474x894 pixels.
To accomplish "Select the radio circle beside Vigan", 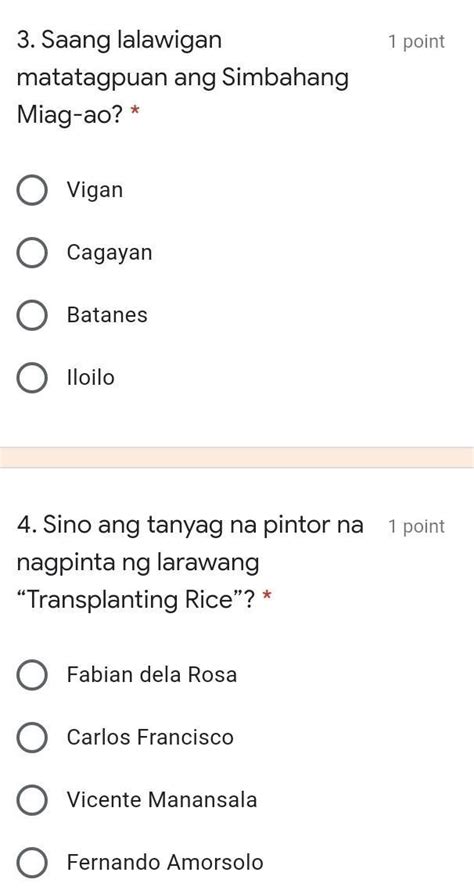I will 31,190.
